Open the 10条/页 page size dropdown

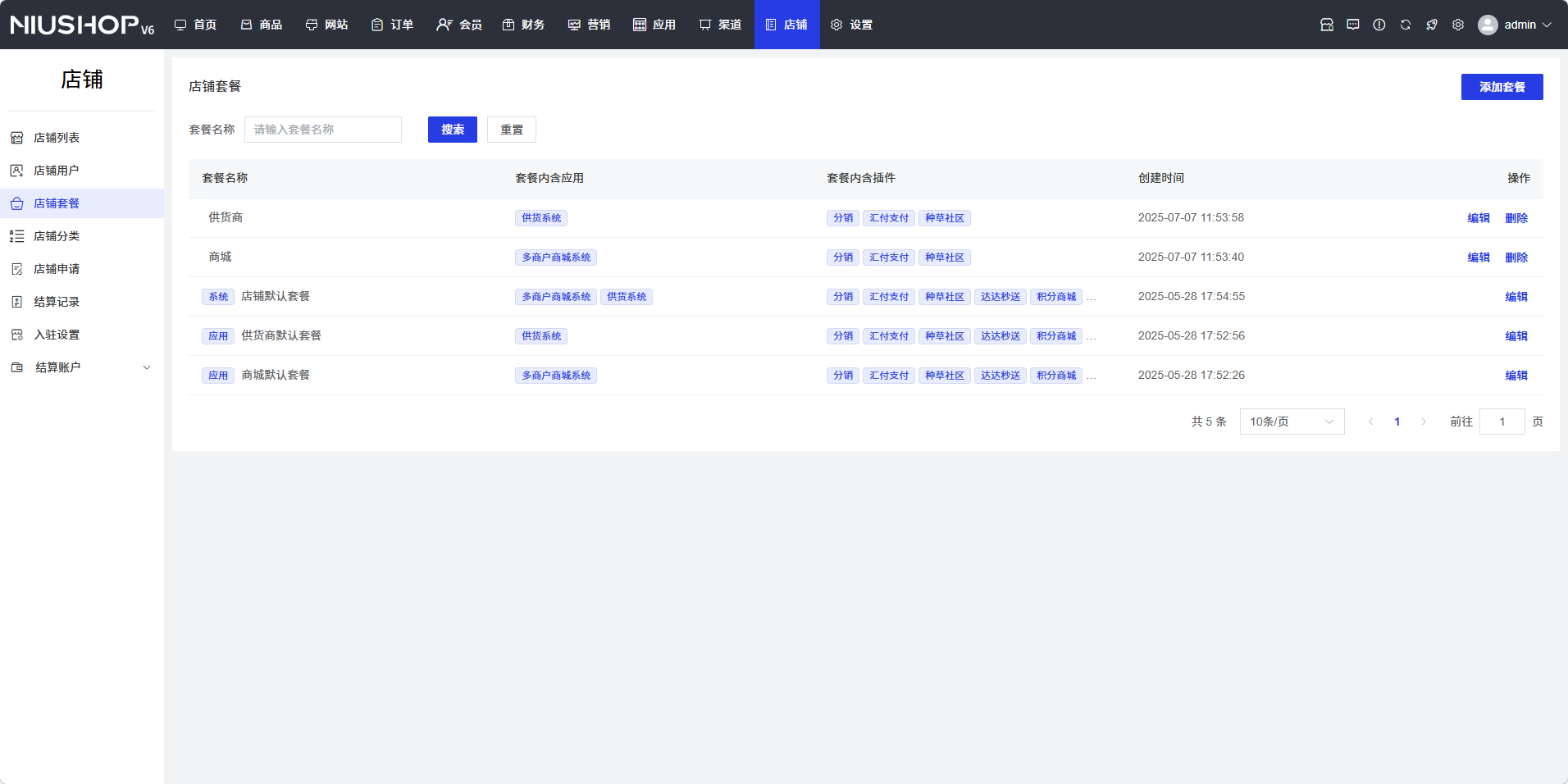click(x=1292, y=422)
